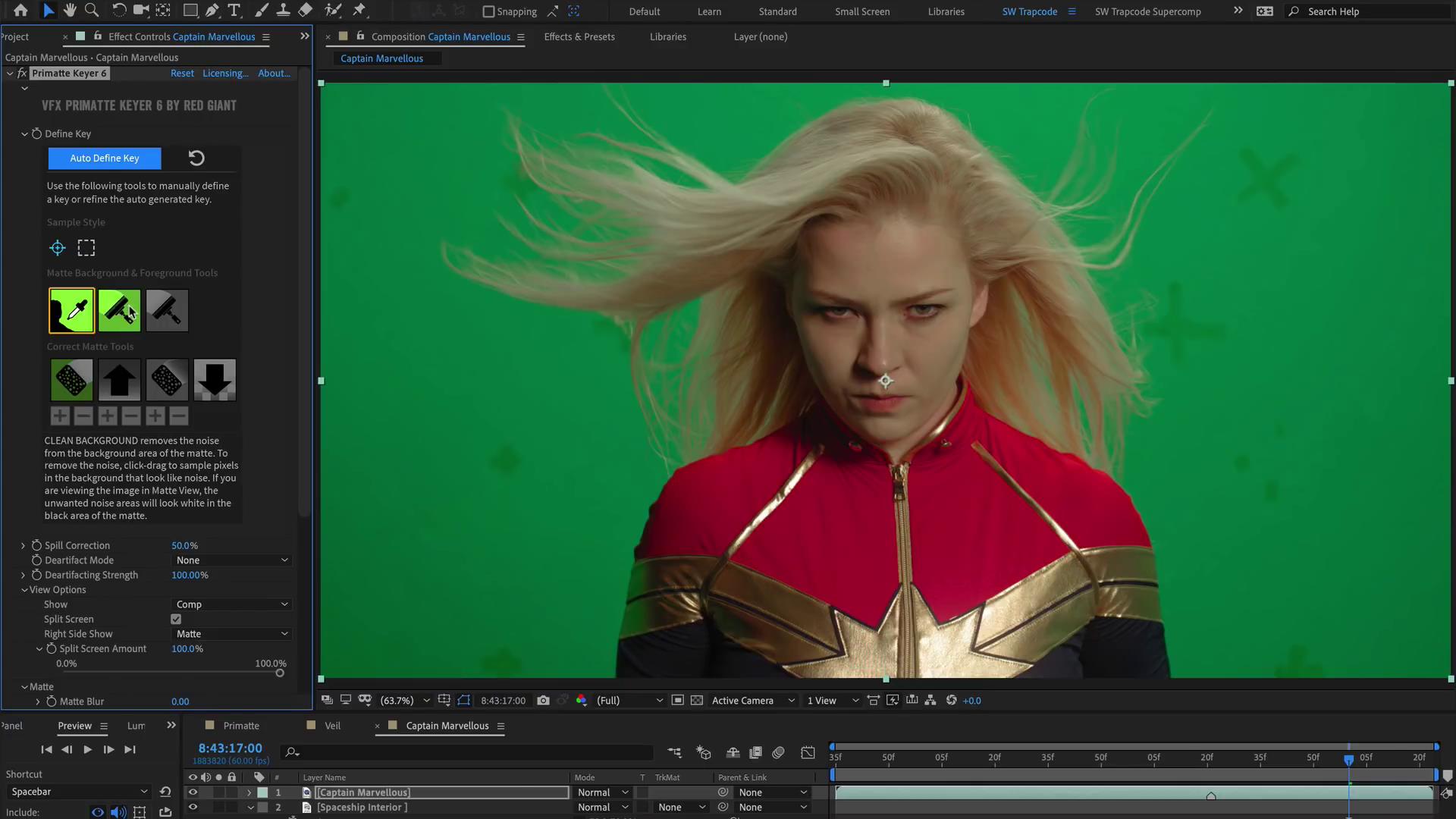Select the Brush tool
The image size is (1456, 819).
pos(261,11)
